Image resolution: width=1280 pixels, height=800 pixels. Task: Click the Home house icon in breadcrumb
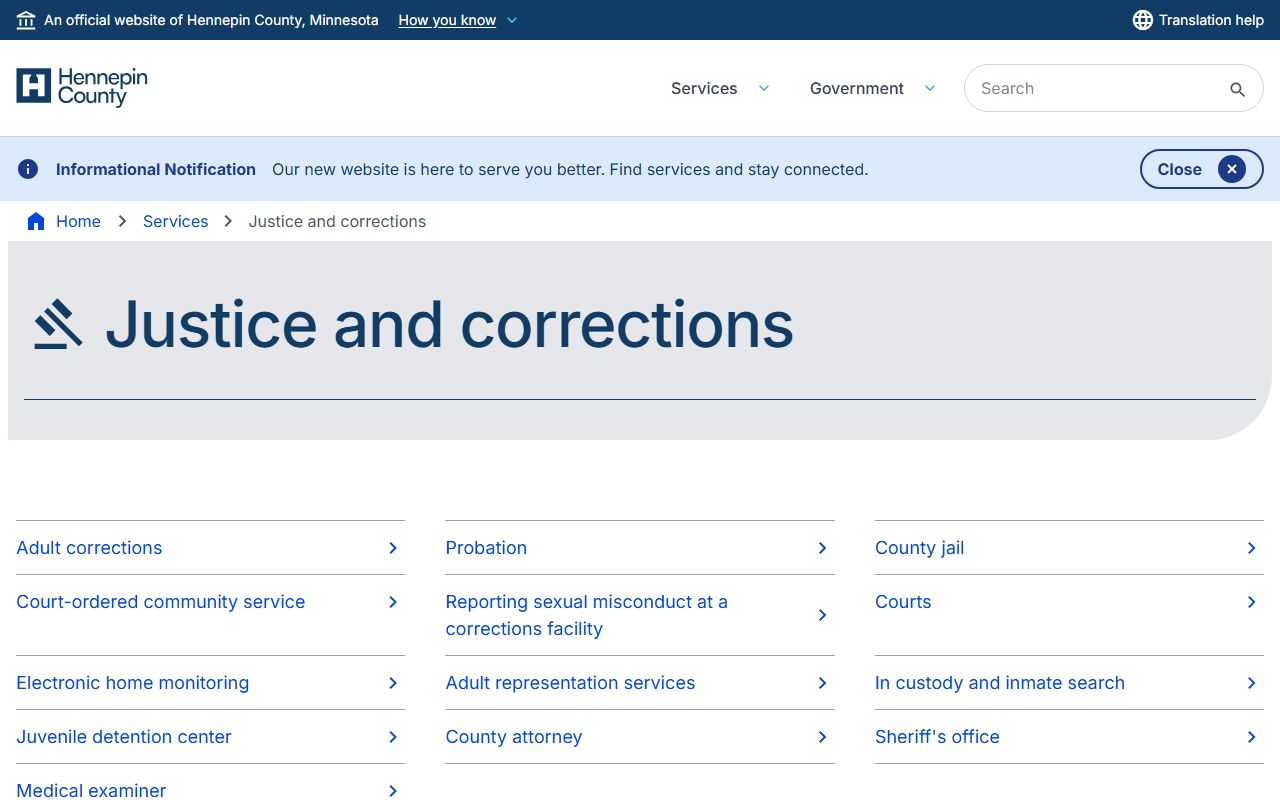(x=36, y=221)
